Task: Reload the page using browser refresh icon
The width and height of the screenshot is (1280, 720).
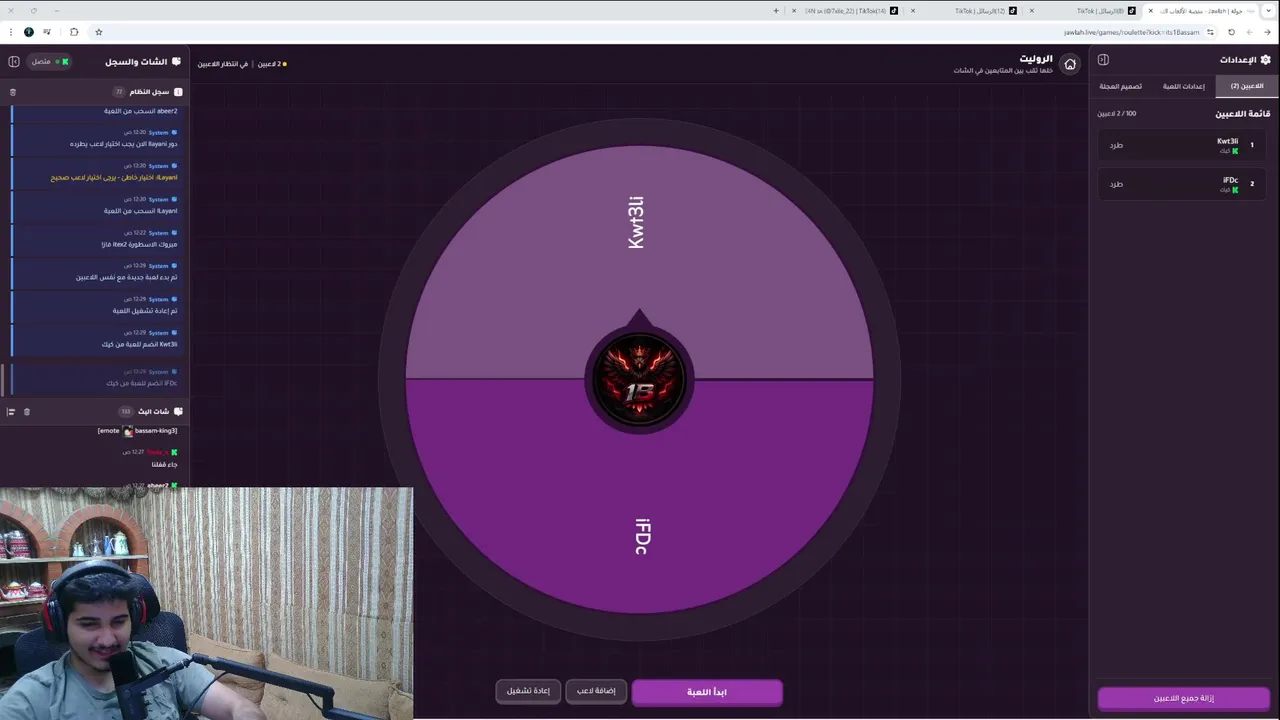Action: 1231,32
